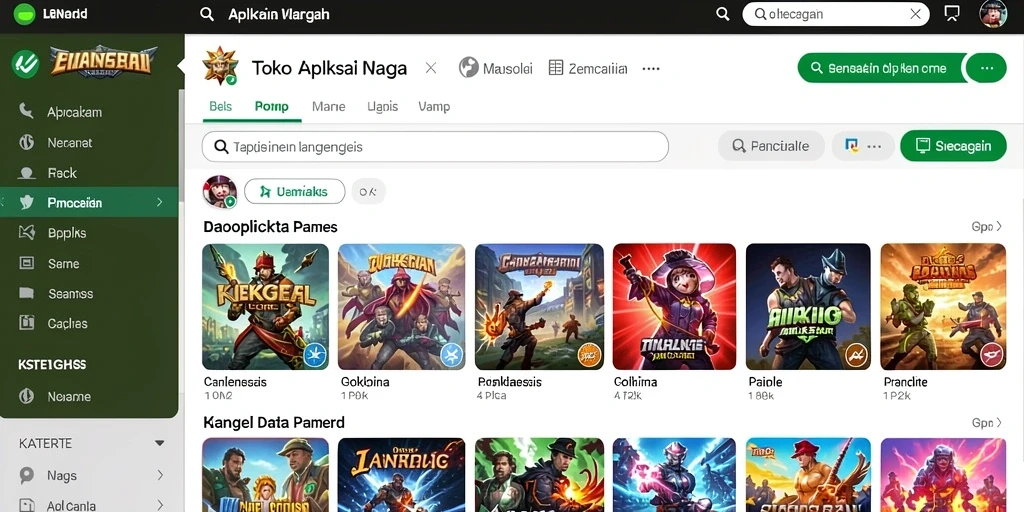The width and height of the screenshot is (1024, 512).
Task: Click the Canlenesais title text
Action: pyautogui.click(x=235, y=381)
